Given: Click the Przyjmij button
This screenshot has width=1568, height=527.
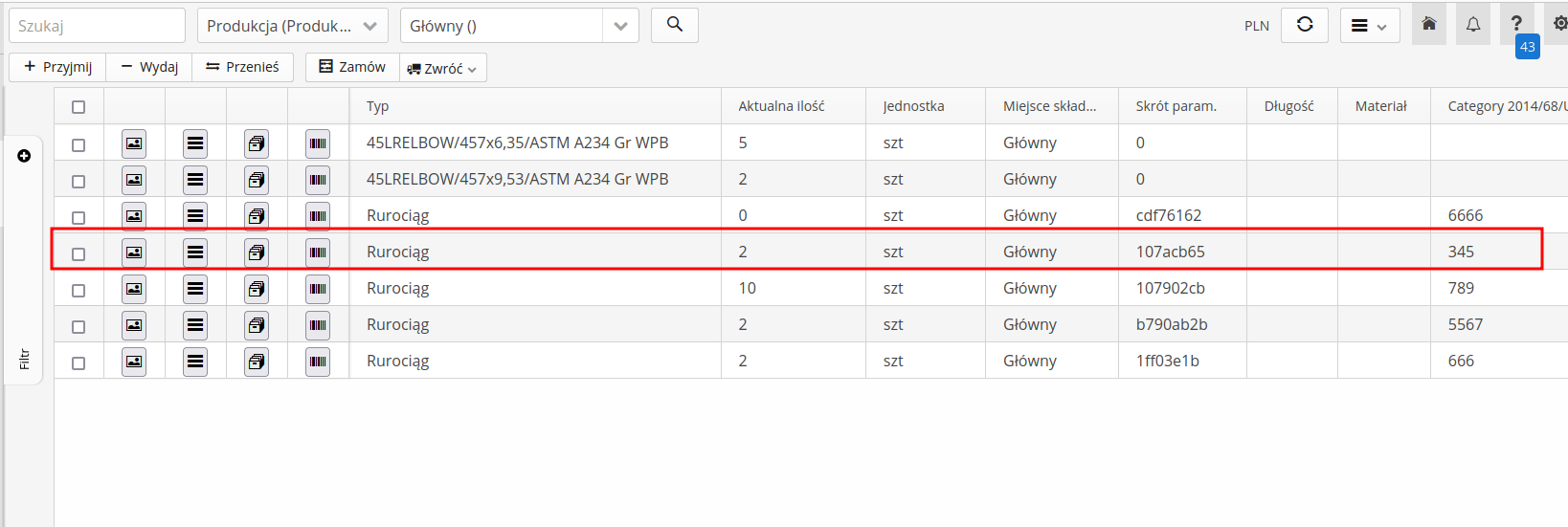Looking at the screenshot, I should 57,67.
